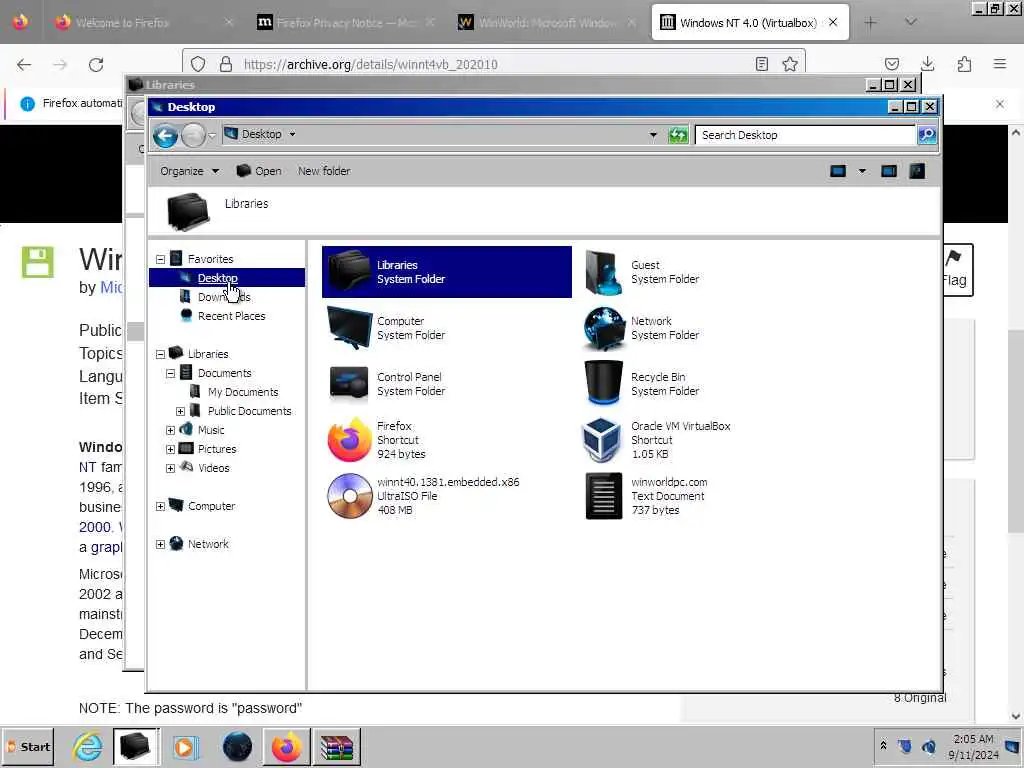The image size is (1024, 768).
Task: Save page to Pocket icon
Action: point(891,64)
